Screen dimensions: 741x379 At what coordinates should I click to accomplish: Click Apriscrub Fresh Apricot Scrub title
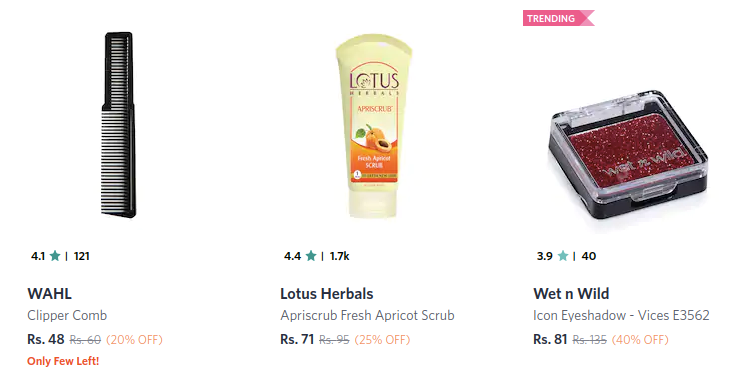(367, 316)
